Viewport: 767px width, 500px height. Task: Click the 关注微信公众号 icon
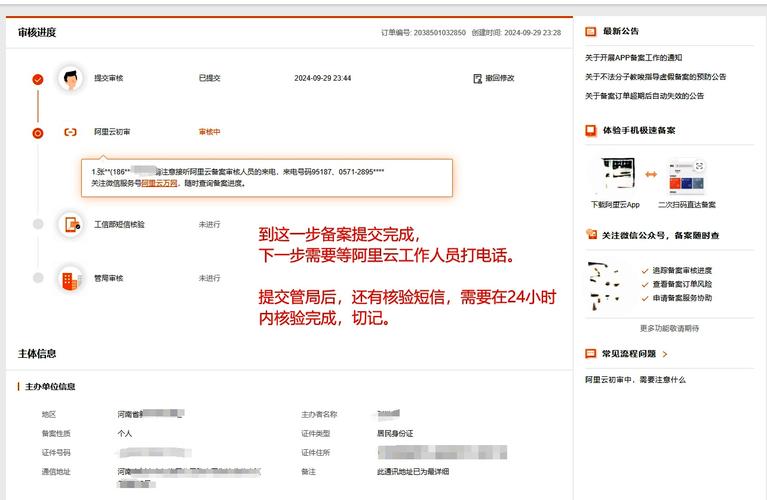591,234
